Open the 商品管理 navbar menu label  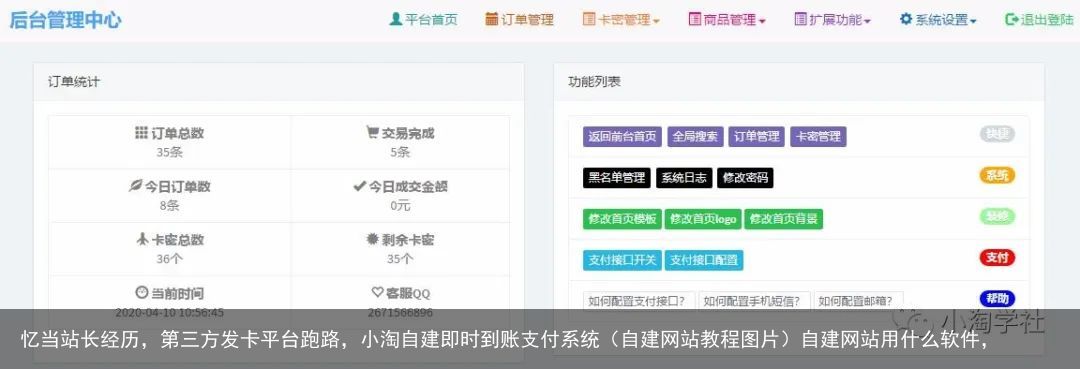pos(729,19)
